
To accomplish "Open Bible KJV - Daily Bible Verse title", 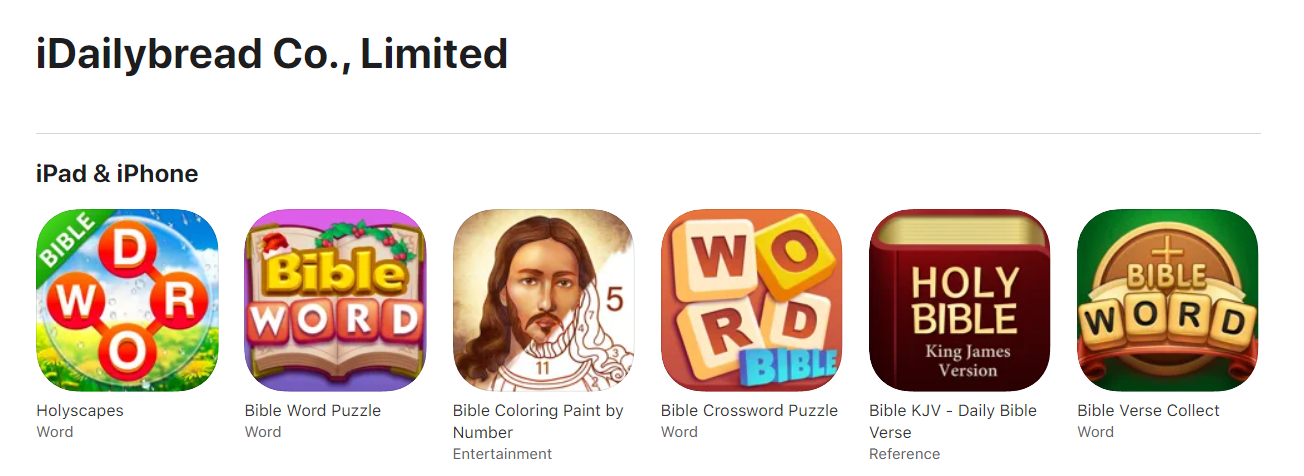I will click(953, 421).
